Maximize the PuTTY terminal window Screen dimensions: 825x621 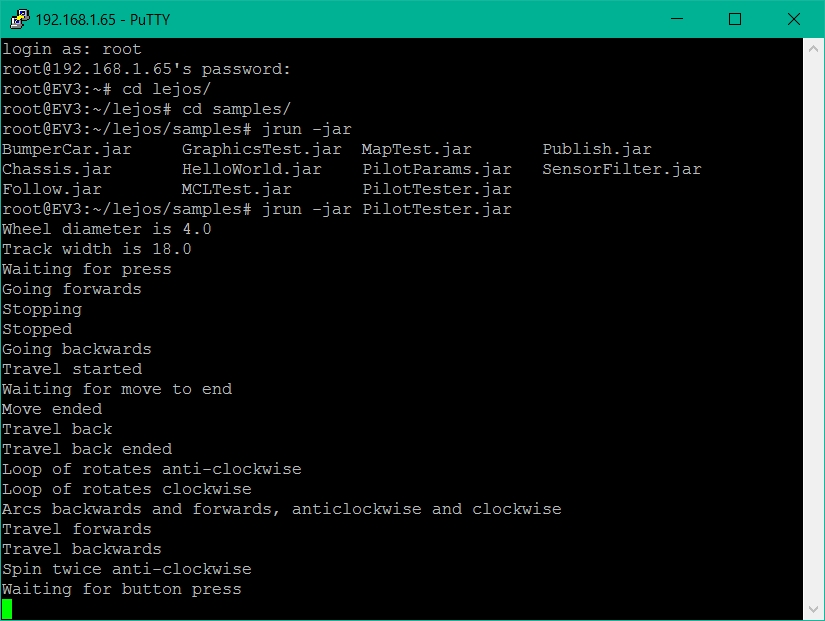coord(735,19)
